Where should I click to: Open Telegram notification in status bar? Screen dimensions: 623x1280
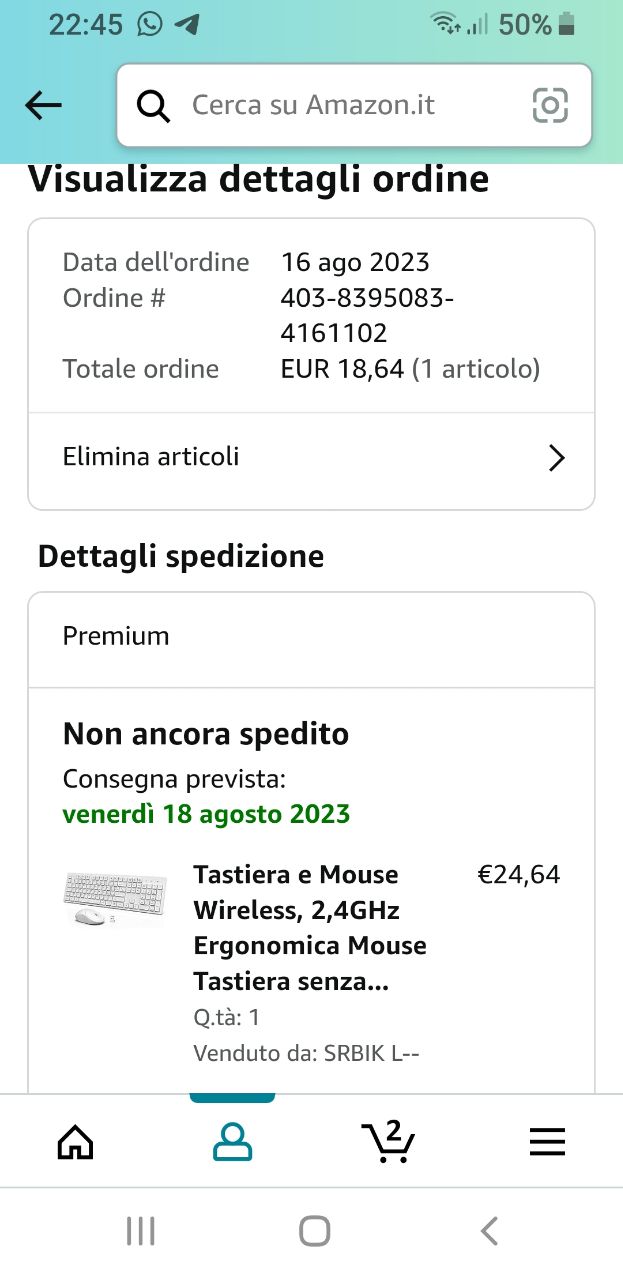(186, 24)
